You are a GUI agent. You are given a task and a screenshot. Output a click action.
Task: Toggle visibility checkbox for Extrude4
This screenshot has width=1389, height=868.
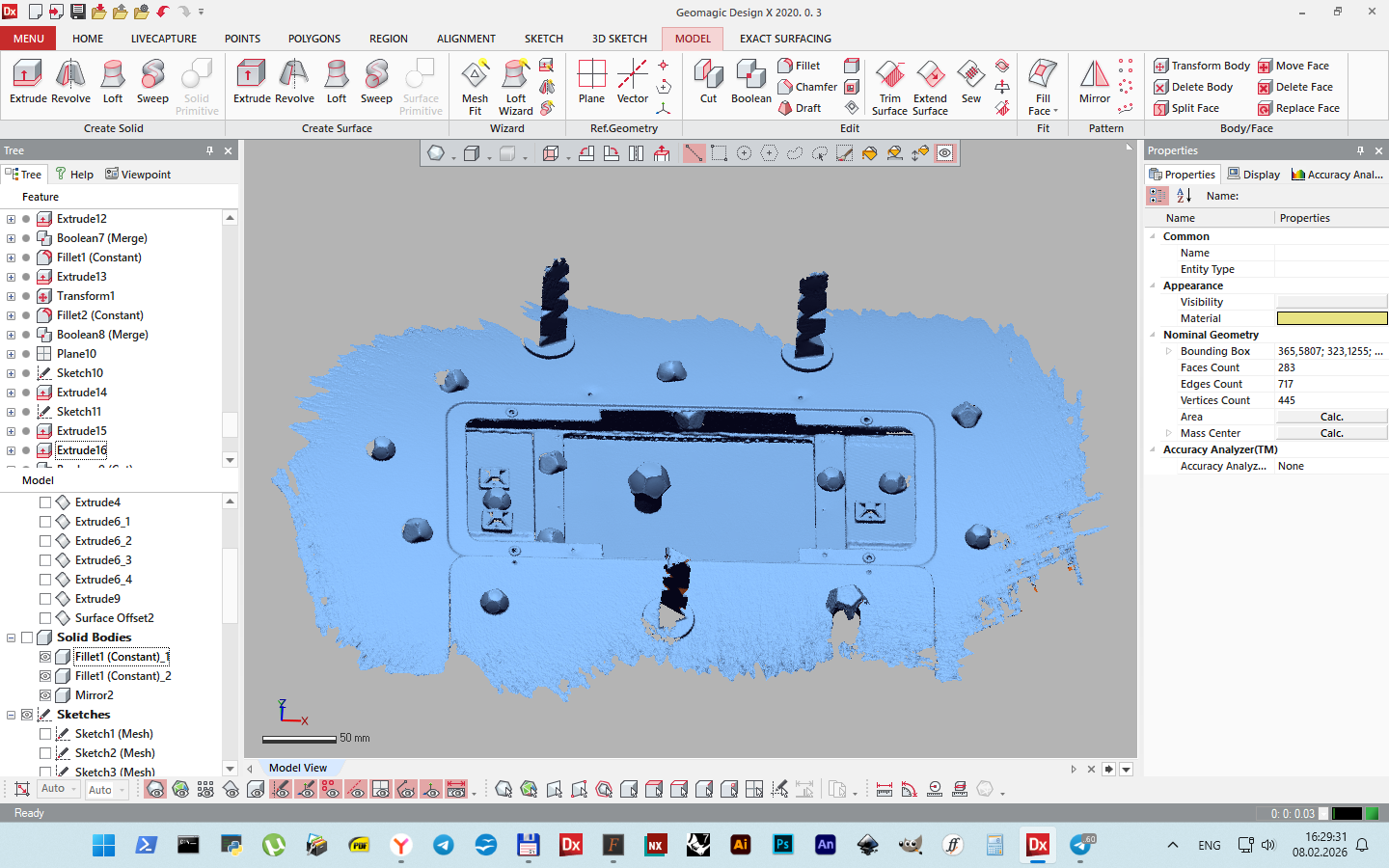pyautogui.click(x=45, y=502)
